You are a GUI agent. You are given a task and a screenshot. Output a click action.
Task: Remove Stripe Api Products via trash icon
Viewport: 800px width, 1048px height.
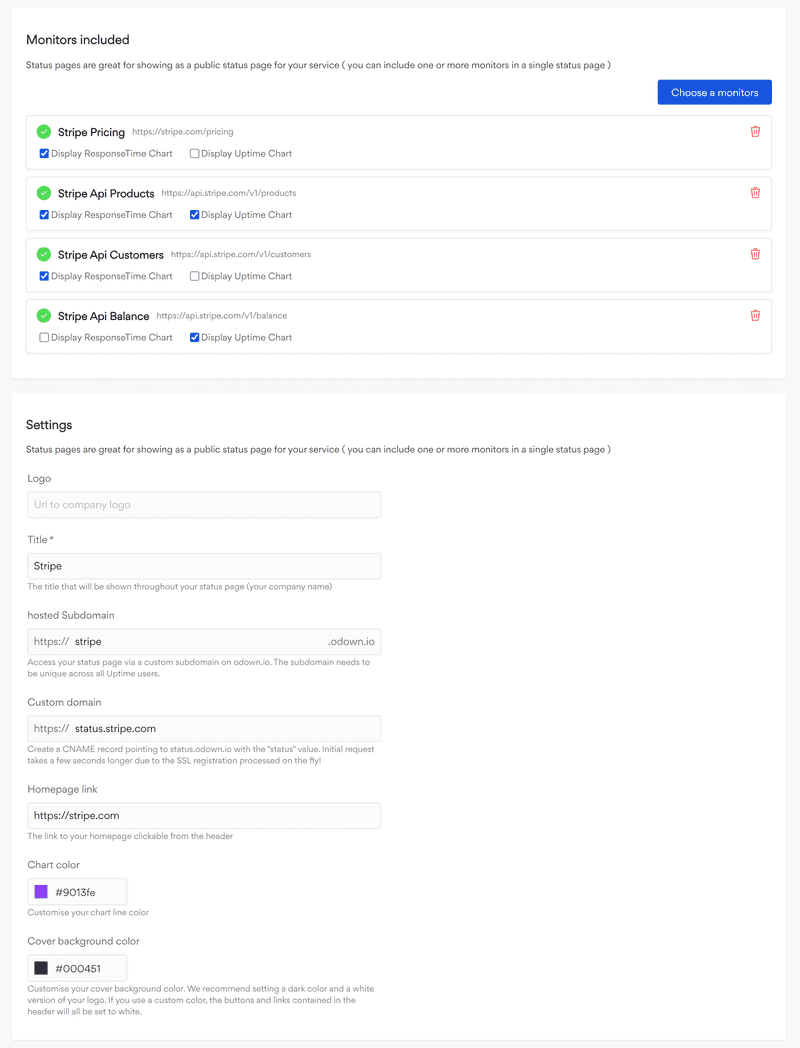[755, 192]
